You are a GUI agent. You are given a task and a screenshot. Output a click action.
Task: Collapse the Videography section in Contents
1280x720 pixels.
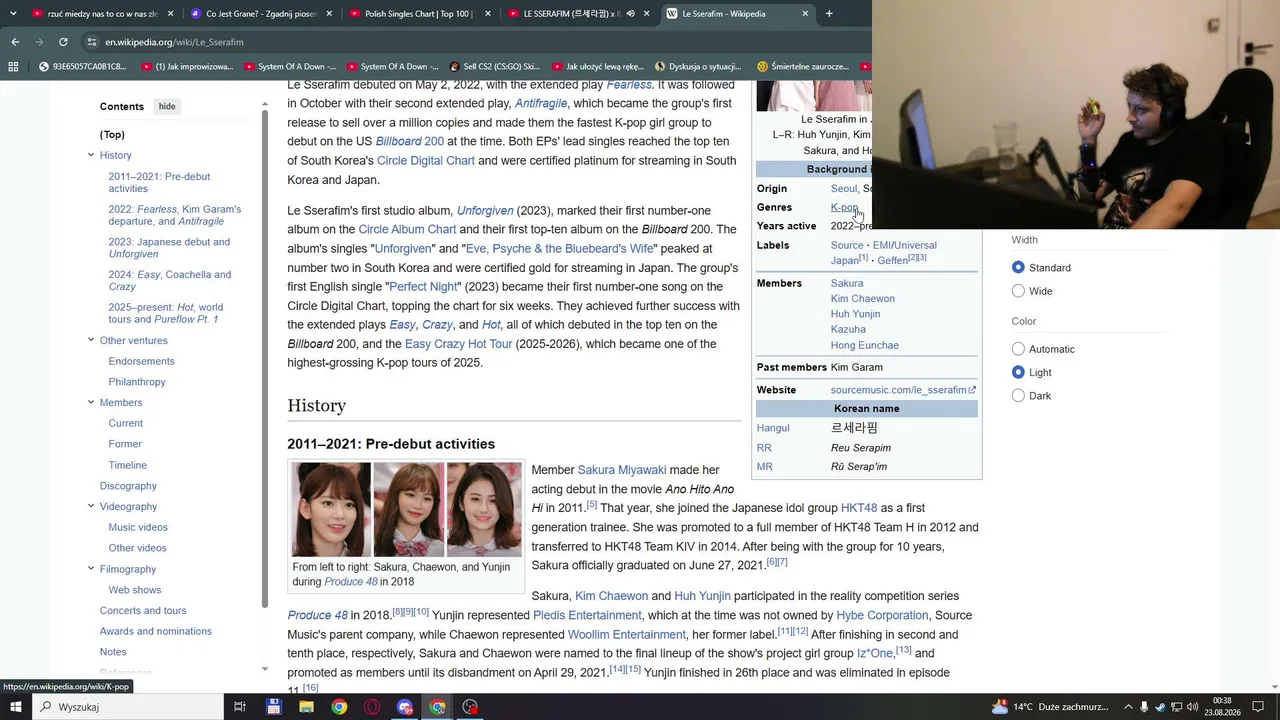pos(91,506)
